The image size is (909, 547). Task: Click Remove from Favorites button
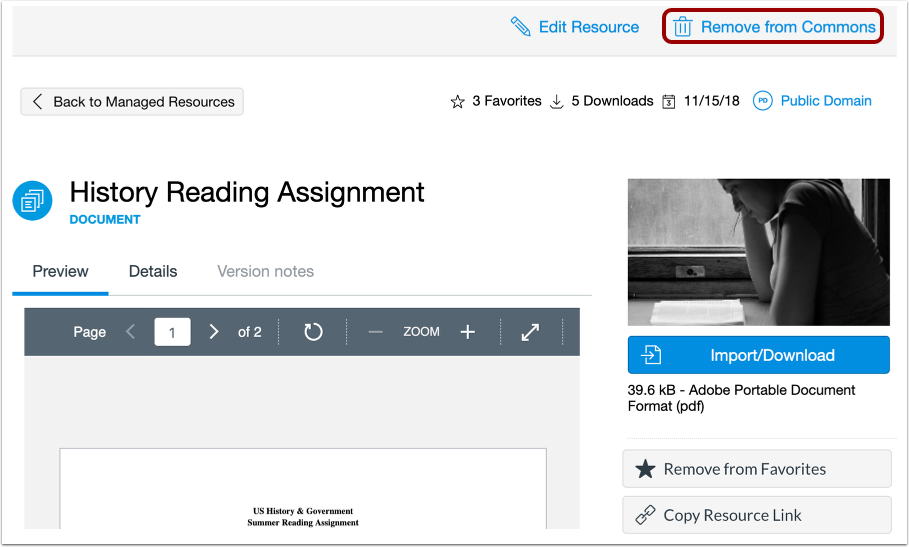(x=757, y=469)
